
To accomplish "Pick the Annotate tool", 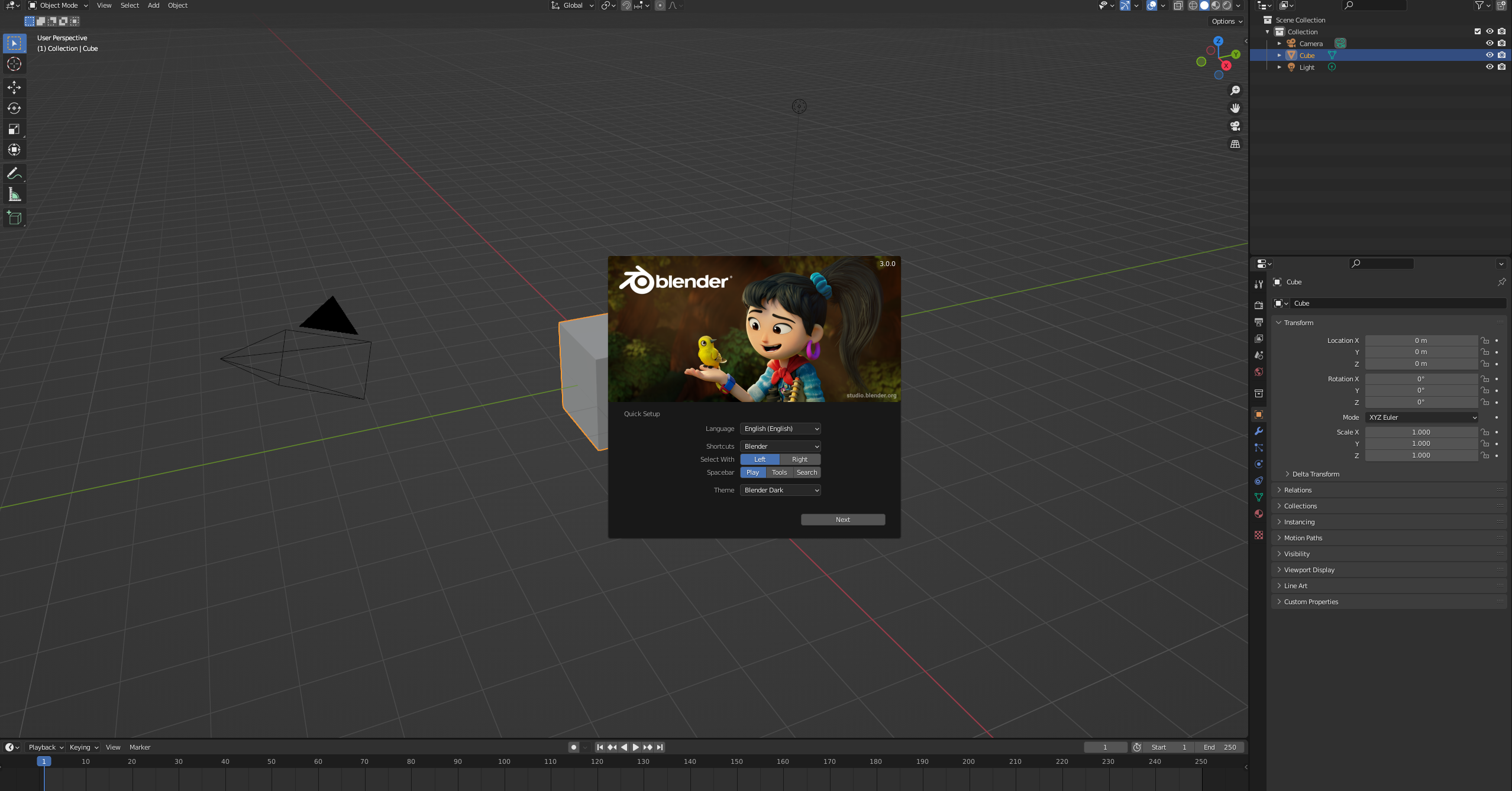I will [x=14, y=173].
